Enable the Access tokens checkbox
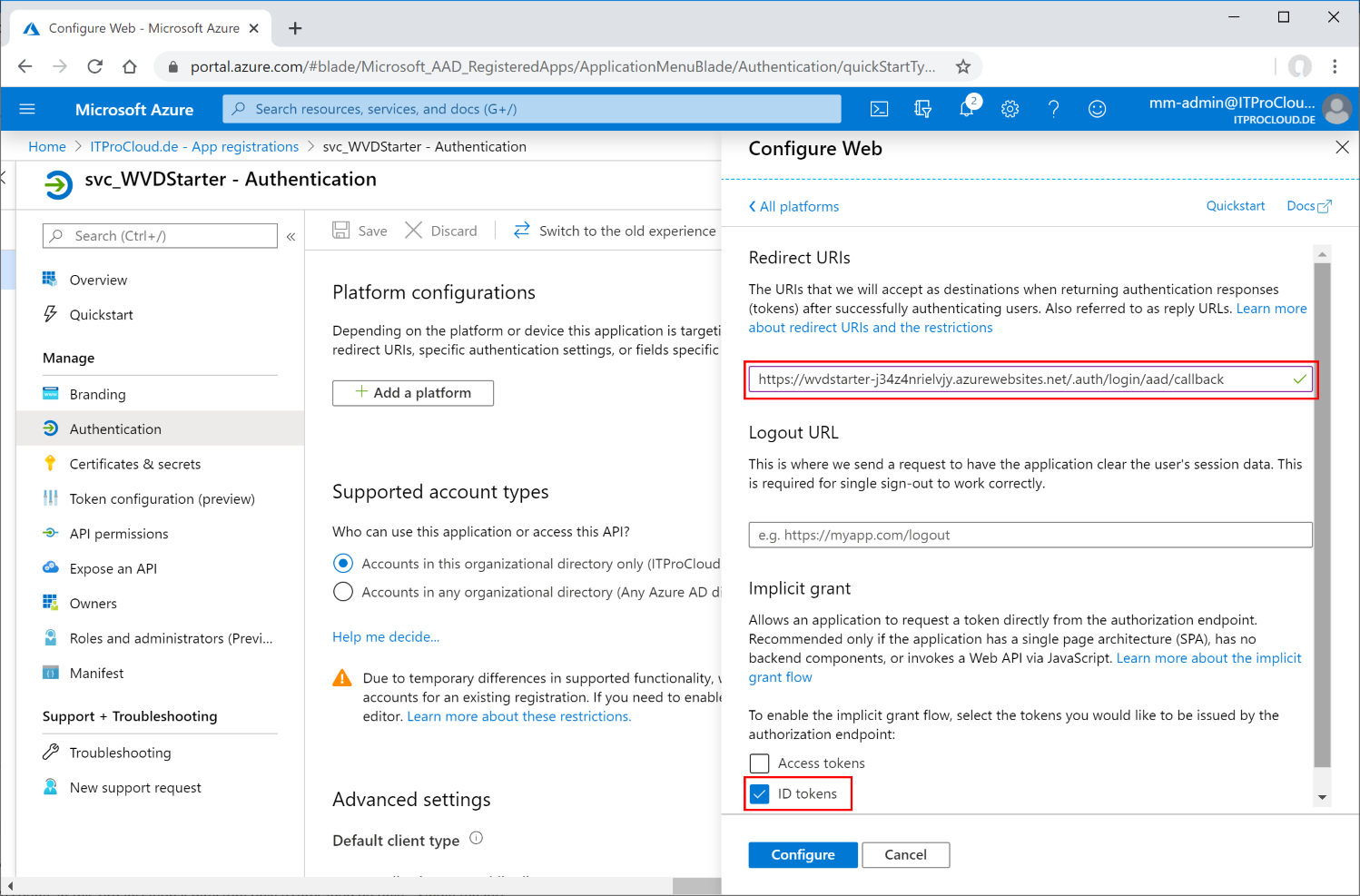The width and height of the screenshot is (1360, 896). (759, 763)
